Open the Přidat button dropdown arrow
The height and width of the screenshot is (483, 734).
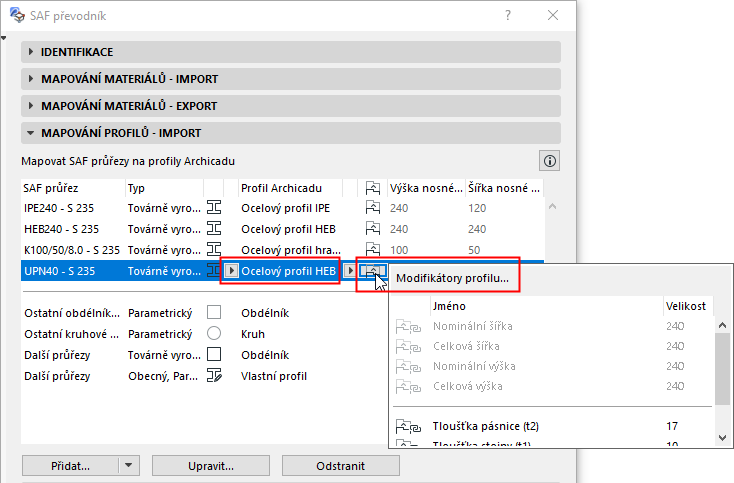coord(127,465)
